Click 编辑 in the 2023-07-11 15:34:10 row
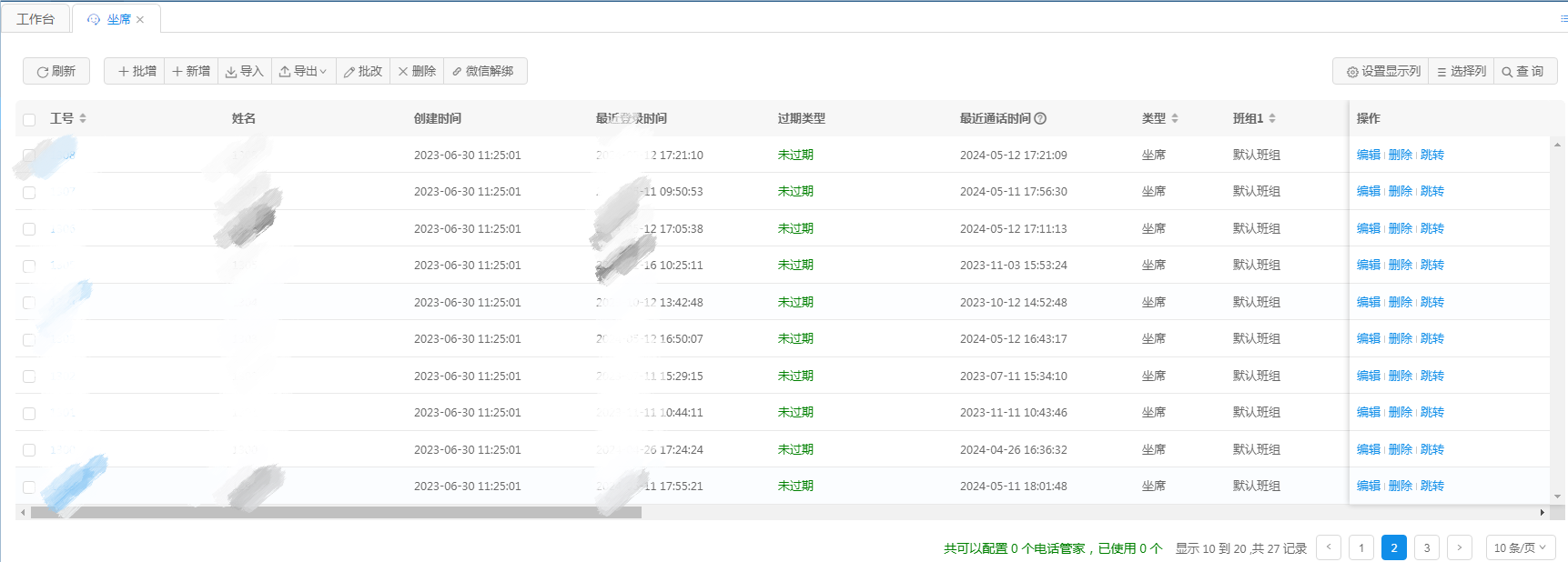The width and height of the screenshot is (1568, 562). (x=1369, y=376)
